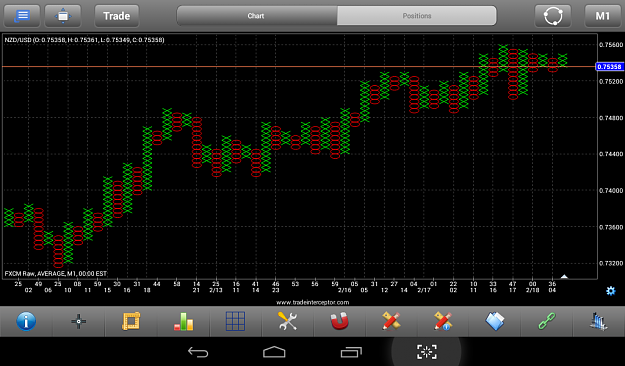Viewport: 625px width, 366px height.
Task: Tap the 2/18 date label on time axis
Action: (533, 290)
